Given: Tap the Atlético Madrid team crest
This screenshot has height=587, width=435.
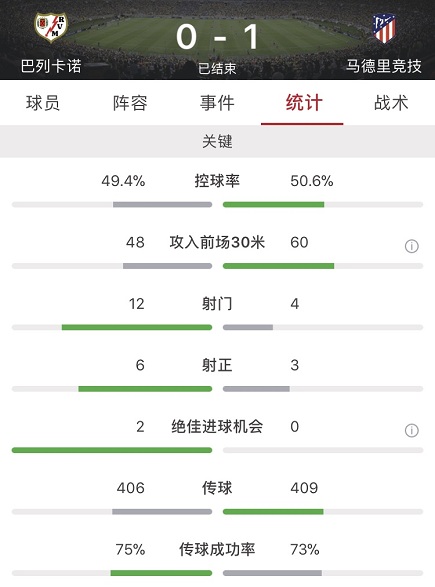Looking at the screenshot, I should (384, 28).
